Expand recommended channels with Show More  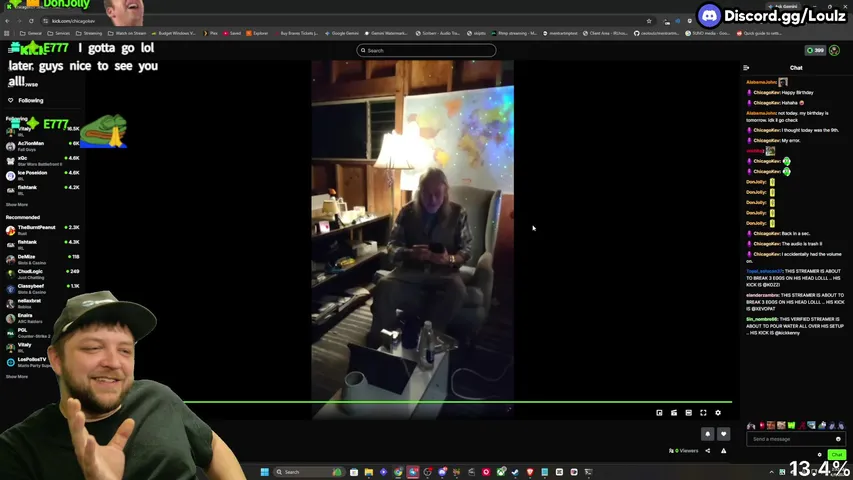[x=17, y=377]
